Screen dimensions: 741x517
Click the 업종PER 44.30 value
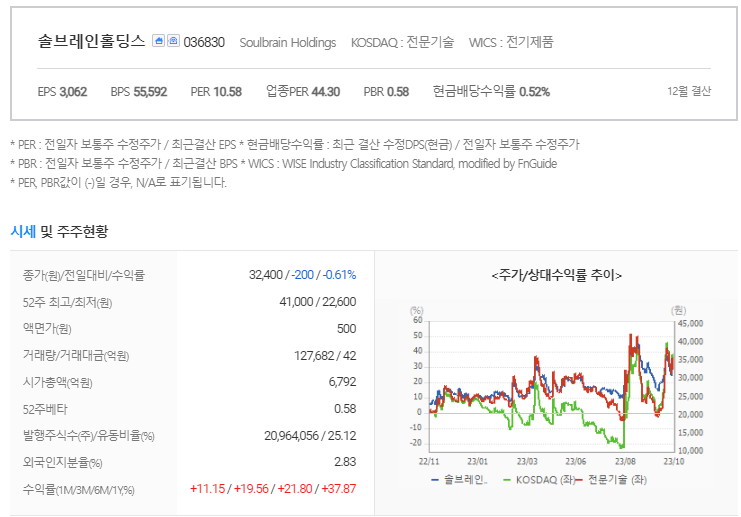click(303, 91)
